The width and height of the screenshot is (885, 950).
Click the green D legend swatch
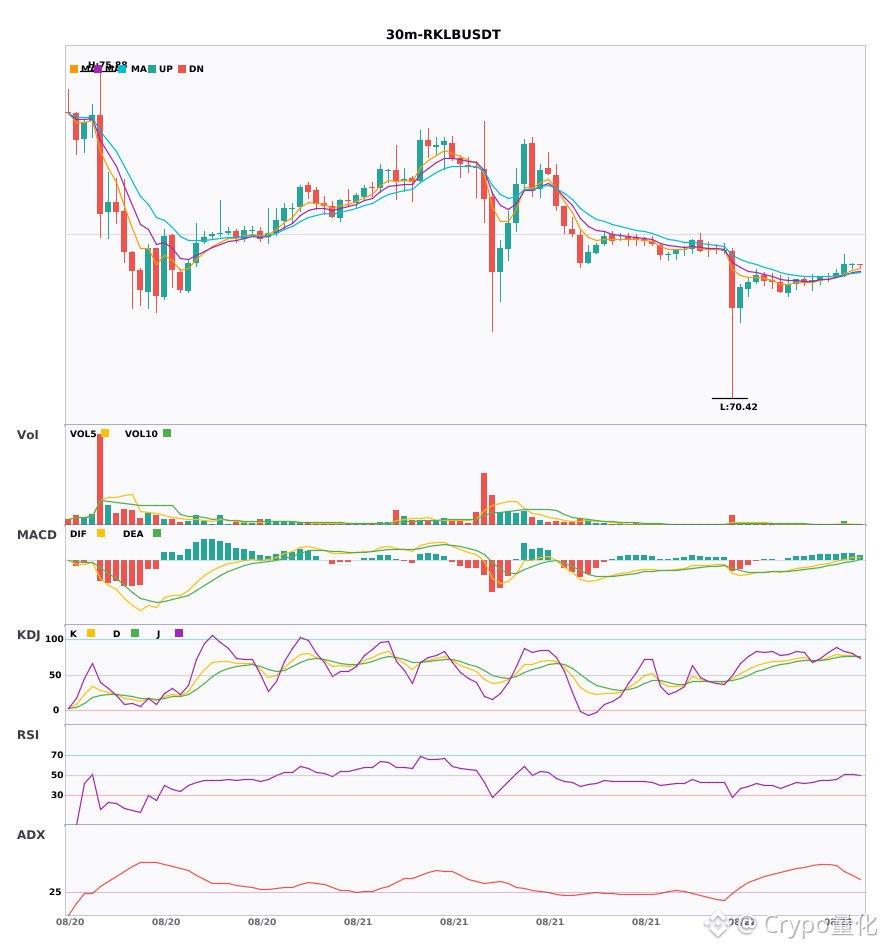[x=135, y=633]
